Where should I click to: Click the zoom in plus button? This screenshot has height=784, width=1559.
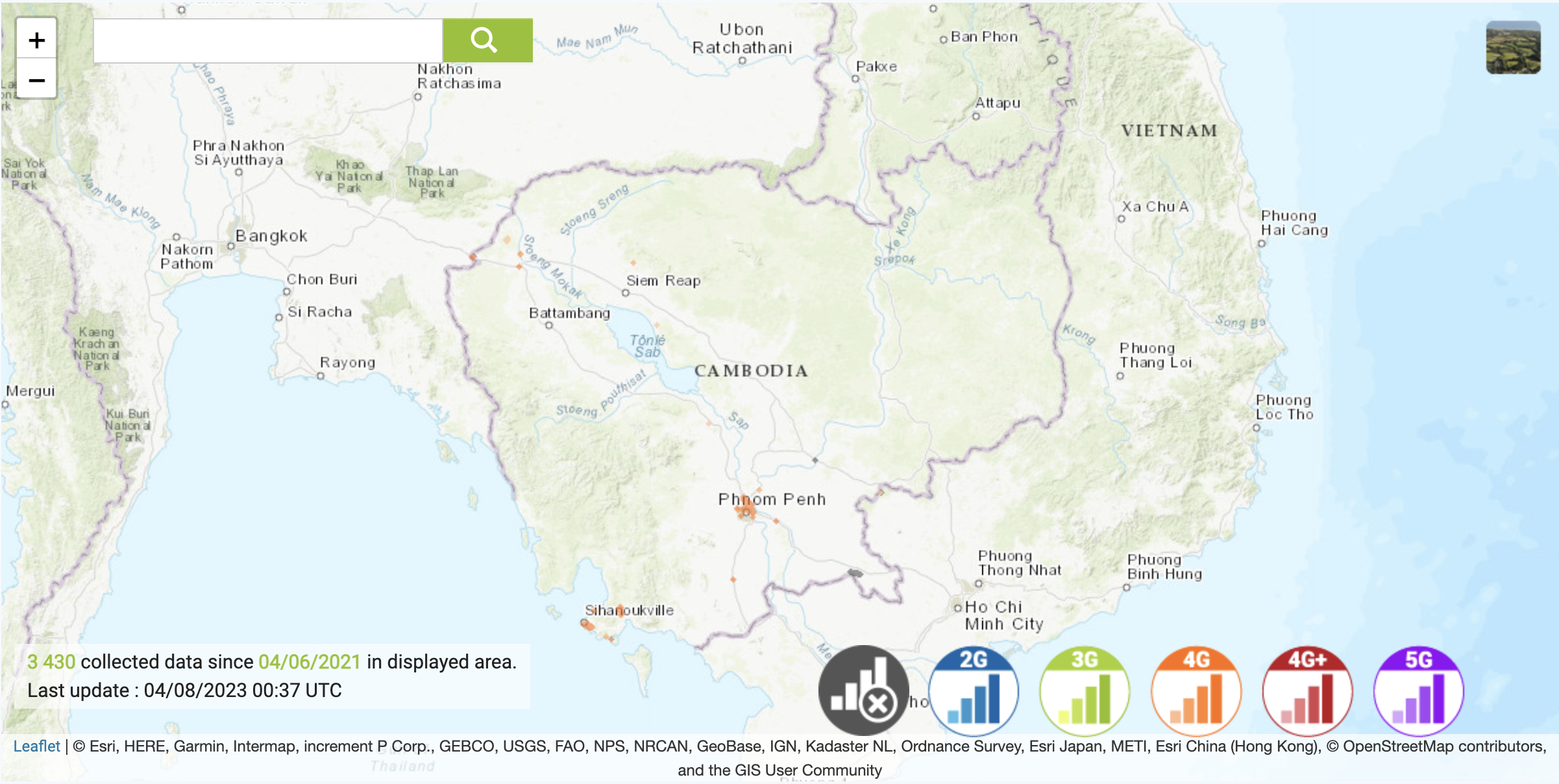pyautogui.click(x=37, y=40)
